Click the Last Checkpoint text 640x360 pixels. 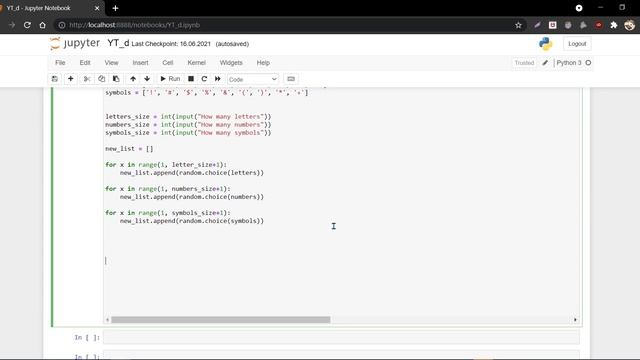click(x=171, y=44)
